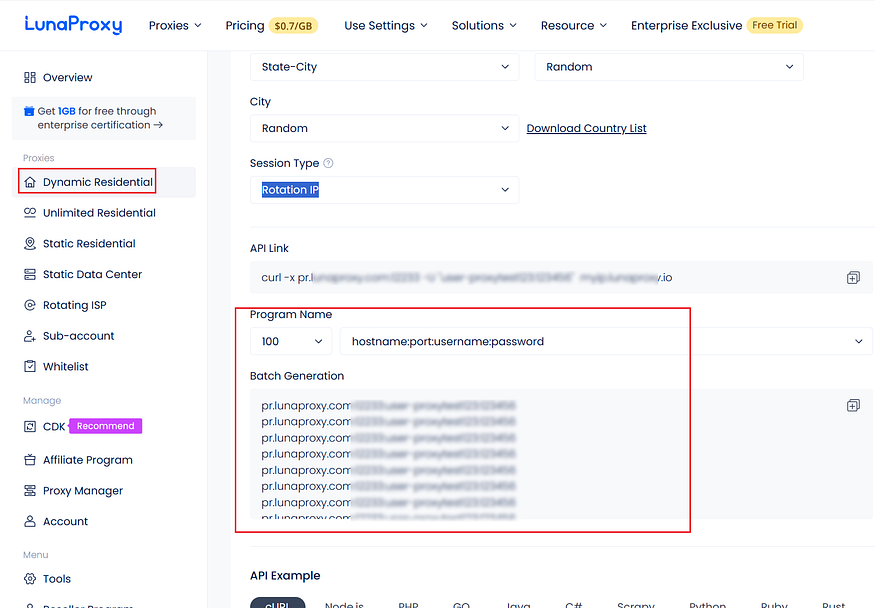The height and width of the screenshot is (608, 875).
Task: Open Static Residential proxies page
Action: pos(89,244)
